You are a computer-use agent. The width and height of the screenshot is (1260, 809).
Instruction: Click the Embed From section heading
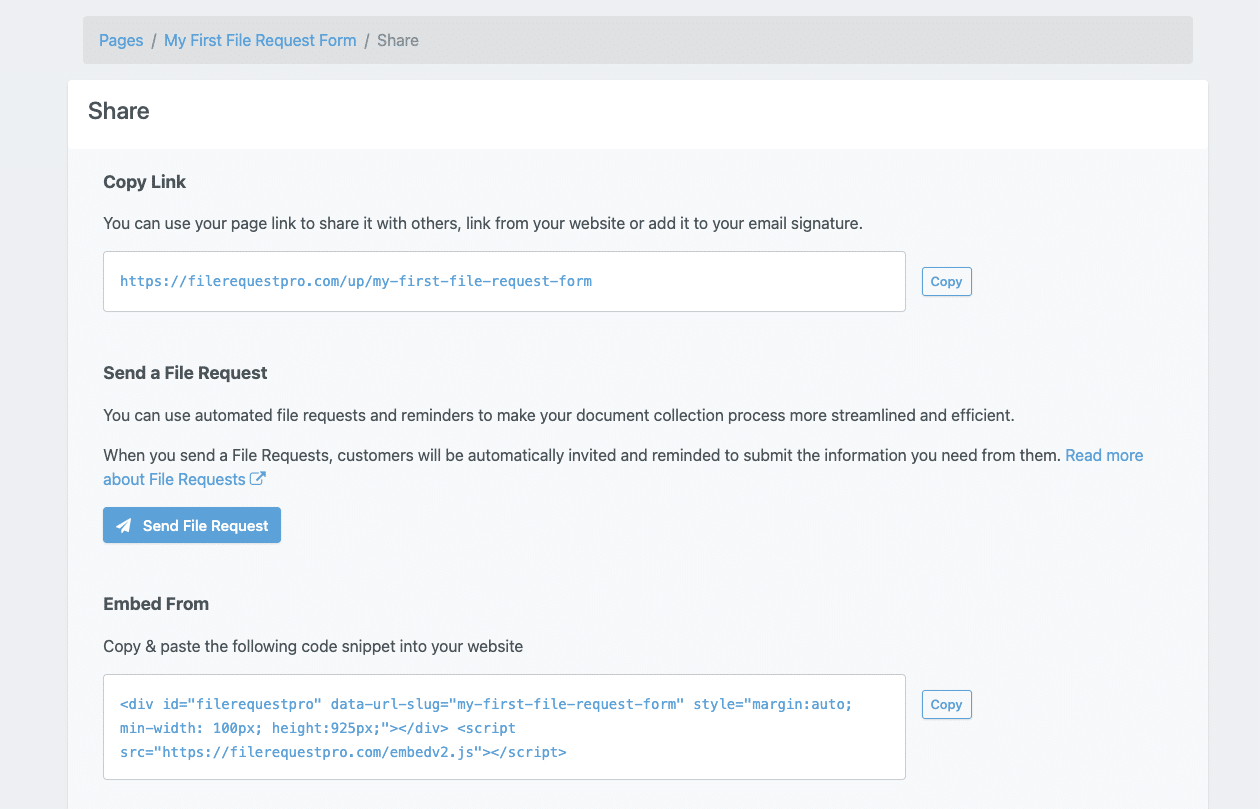tap(156, 604)
